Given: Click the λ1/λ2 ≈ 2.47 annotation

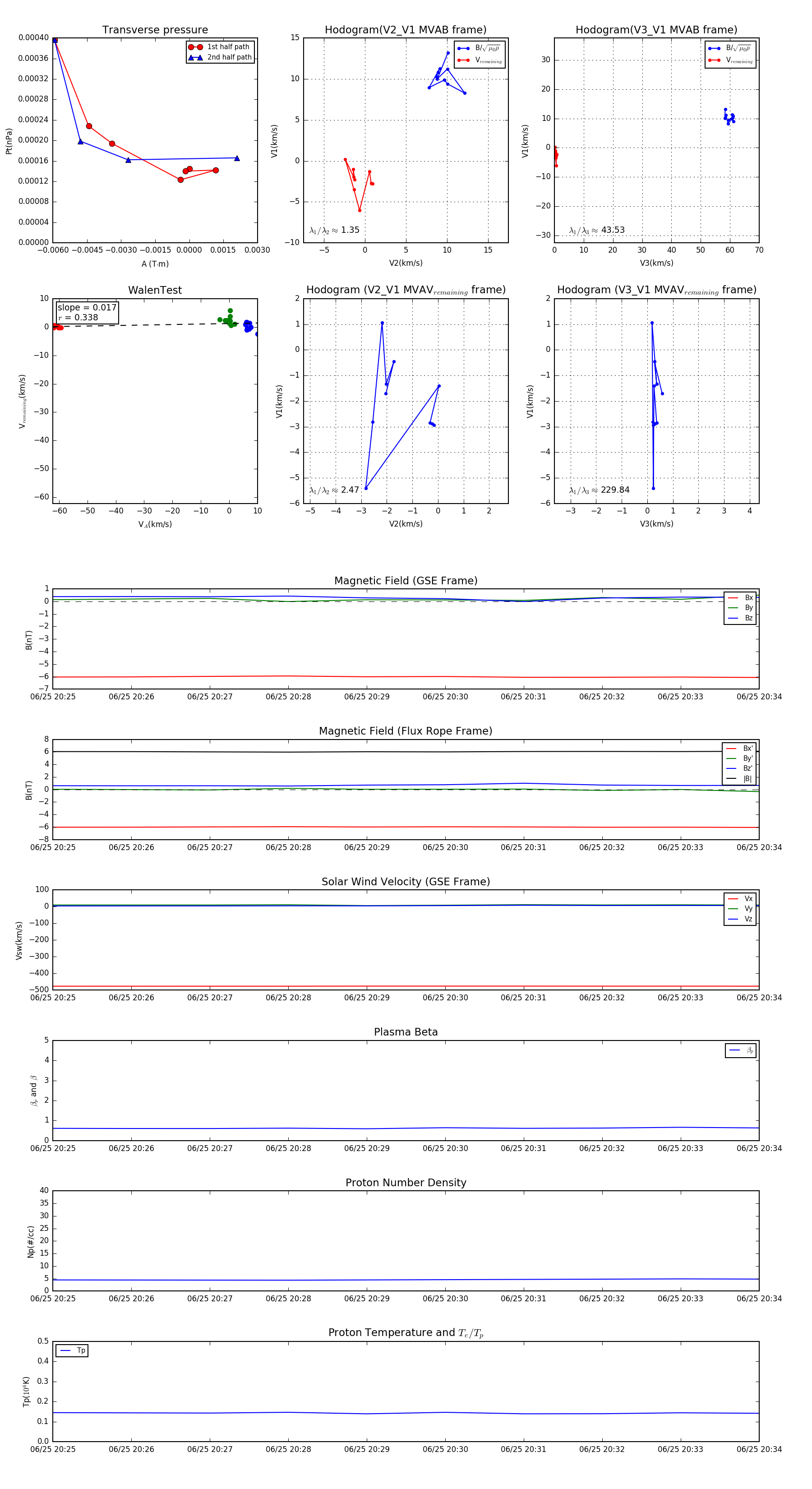Looking at the screenshot, I should (334, 490).
